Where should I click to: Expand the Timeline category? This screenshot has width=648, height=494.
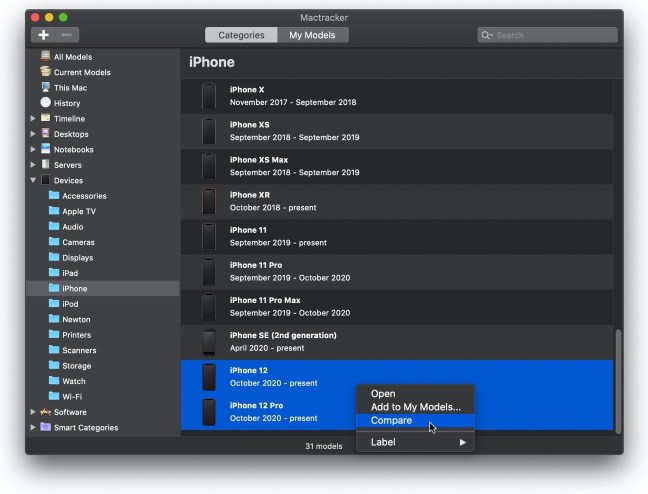33,118
